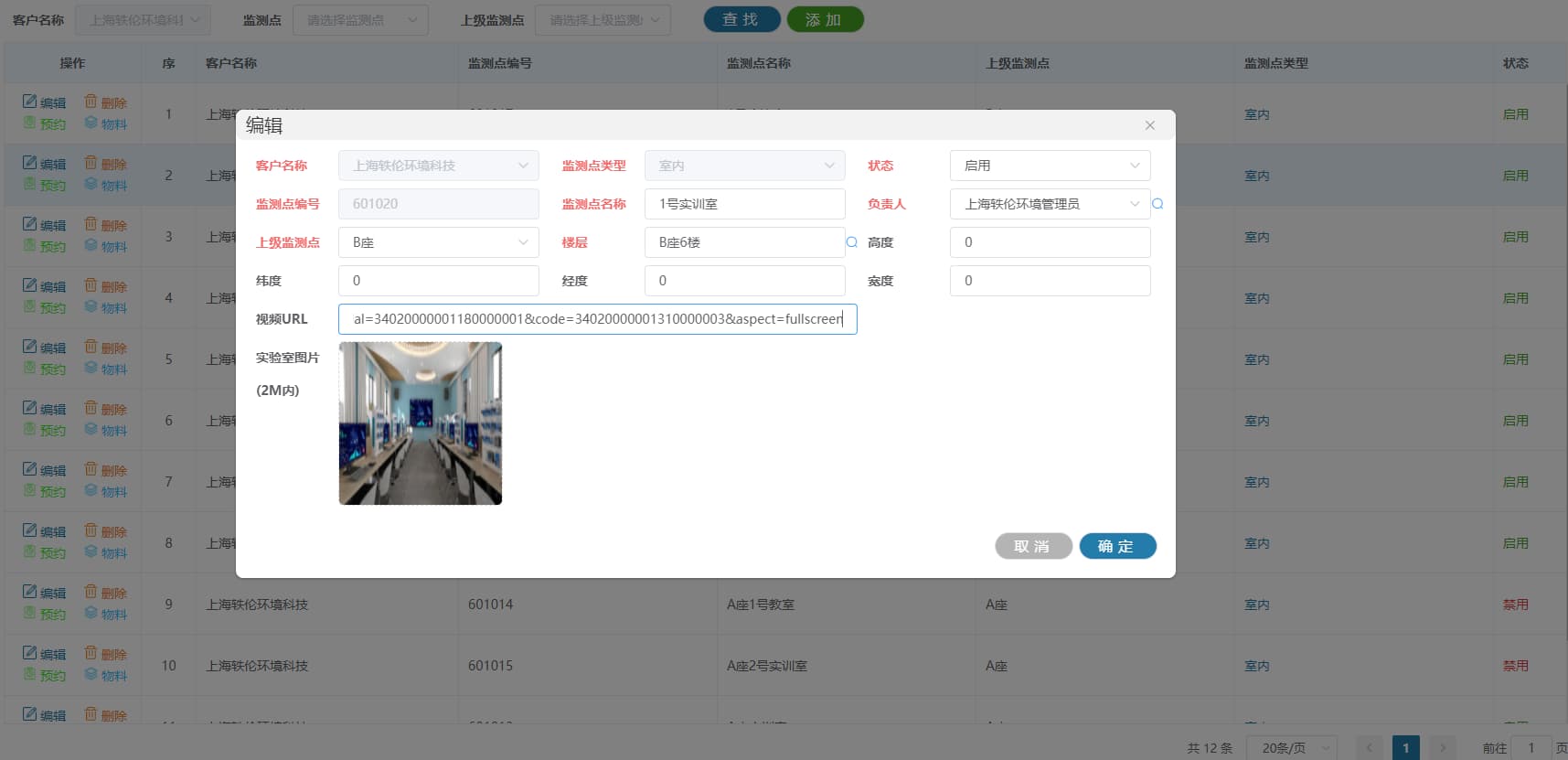Screen dimensions: 1568x760
Task: Click 禁用 status in row 9
Action: pyautogui.click(x=1516, y=605)
